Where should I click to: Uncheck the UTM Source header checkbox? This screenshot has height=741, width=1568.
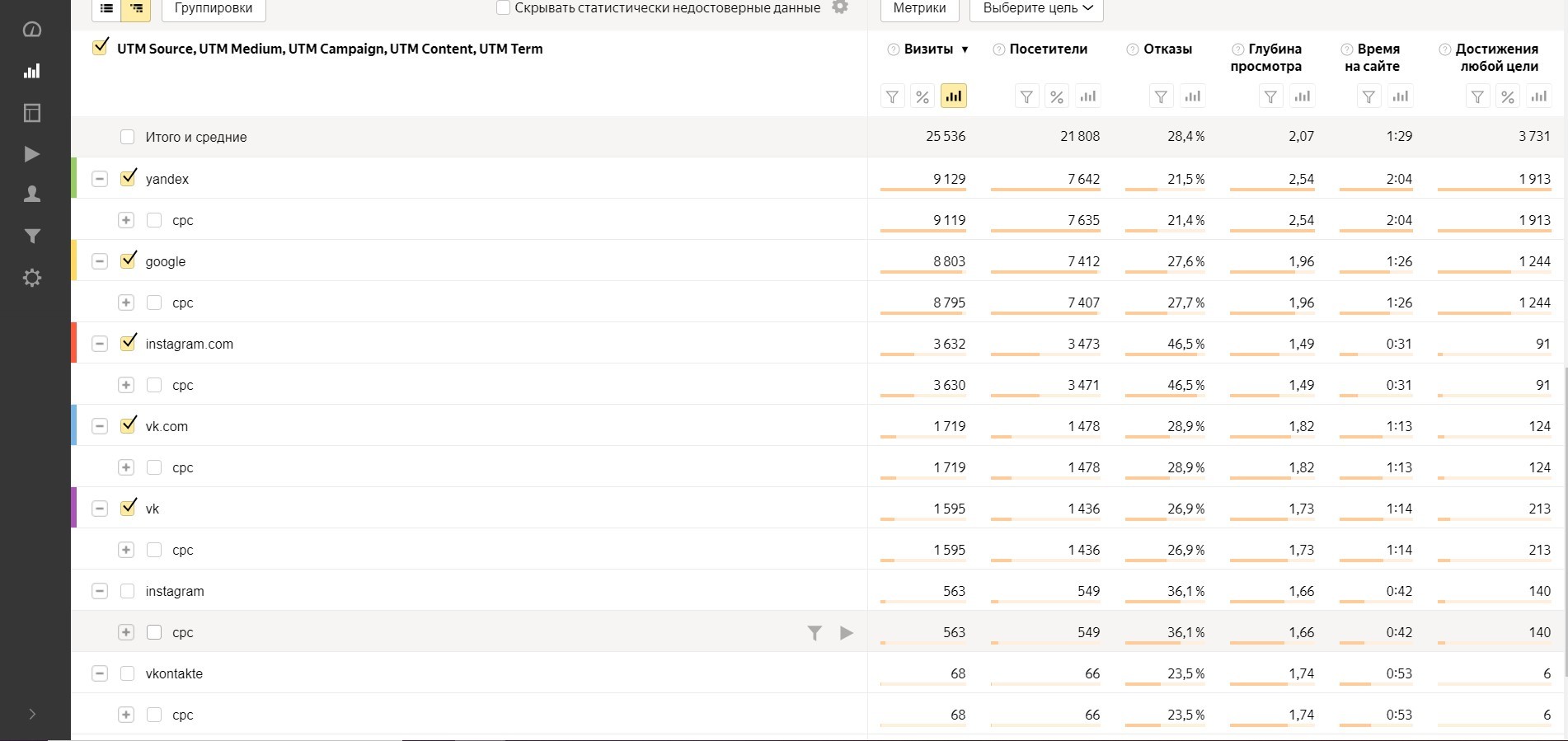tap(101, 47)
